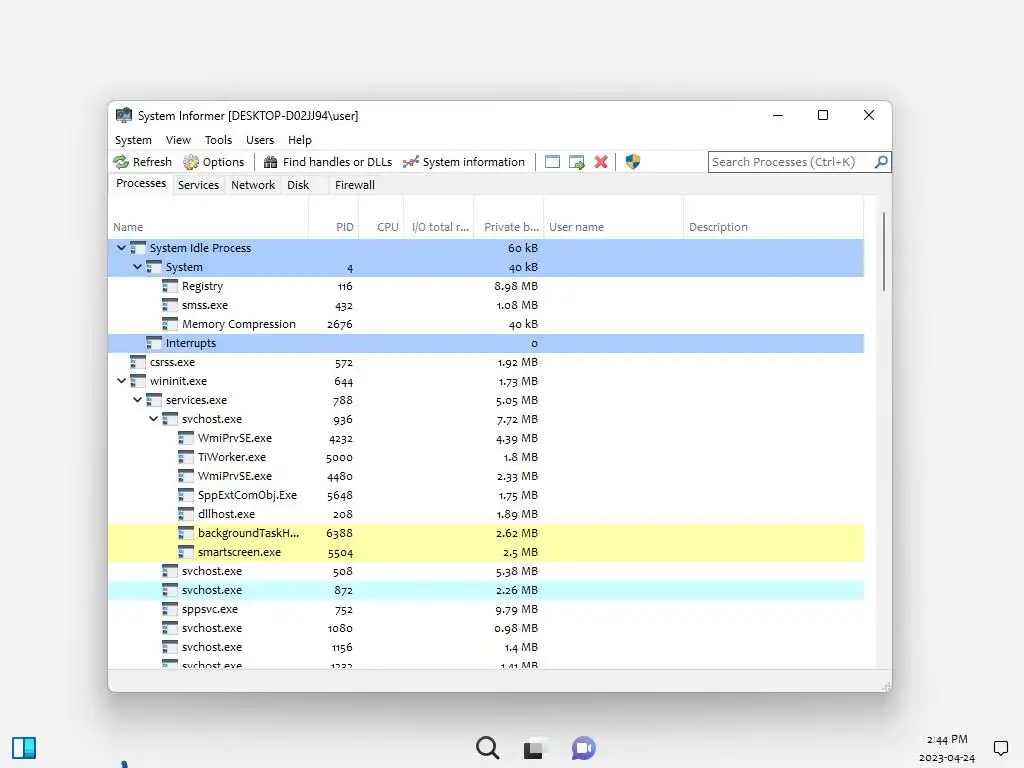This screenshot has width=1024, height=768.
Task: Open taskbar Search magnifier
Action: pos(487,748)
